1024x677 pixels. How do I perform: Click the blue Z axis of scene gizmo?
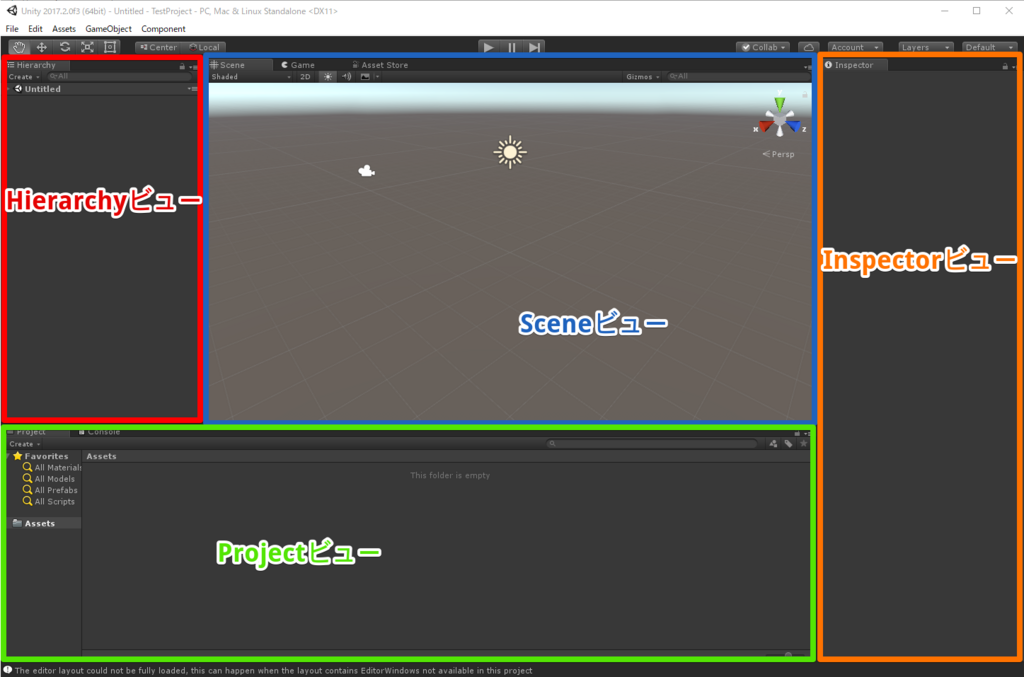(795, 127)
